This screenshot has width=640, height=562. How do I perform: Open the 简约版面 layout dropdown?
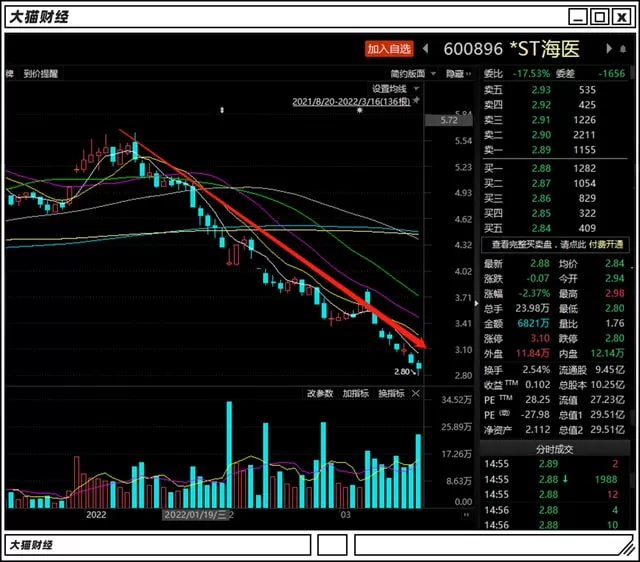coord(413,73)
